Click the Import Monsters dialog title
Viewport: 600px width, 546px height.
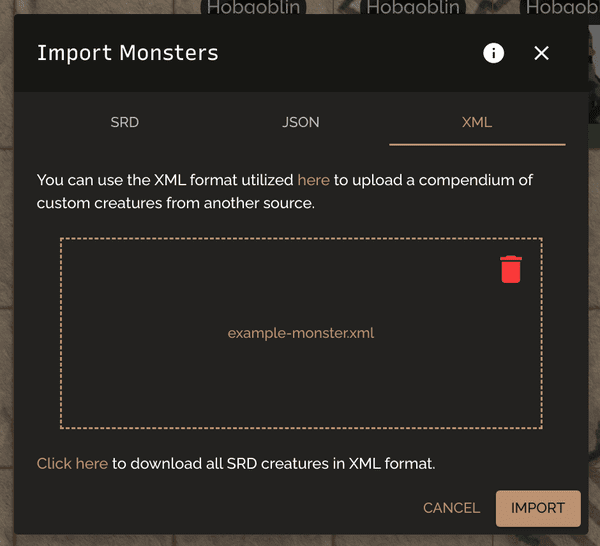(x=127, y=53)
